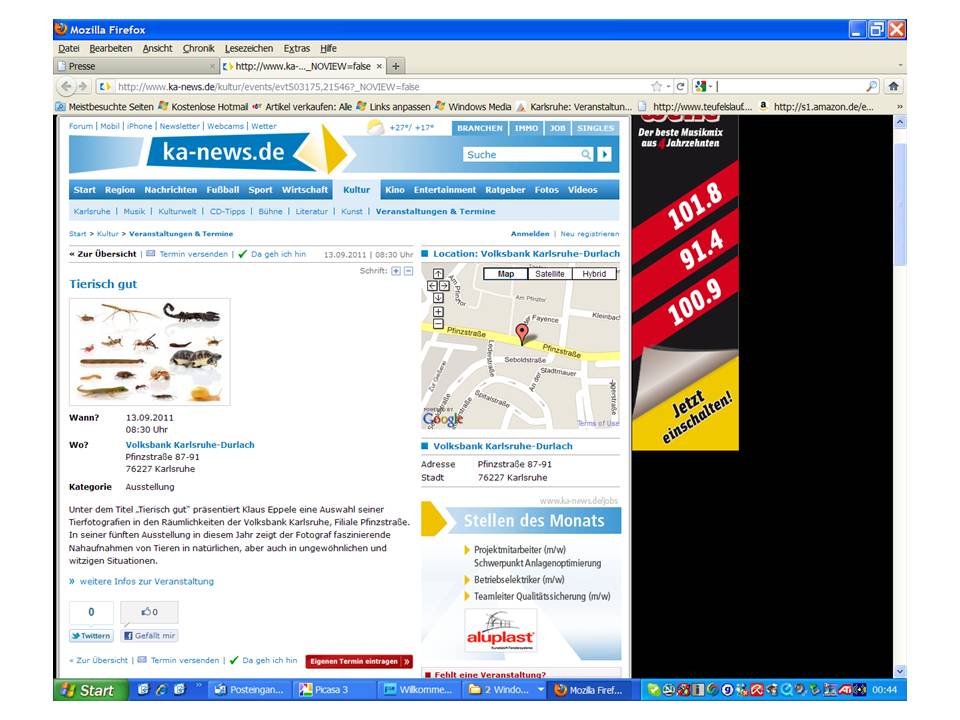Viewport: 960px width, 720px height.
Task: Expand the bookmarks toolbar overflow chevron
Action: tap(899, 106)
